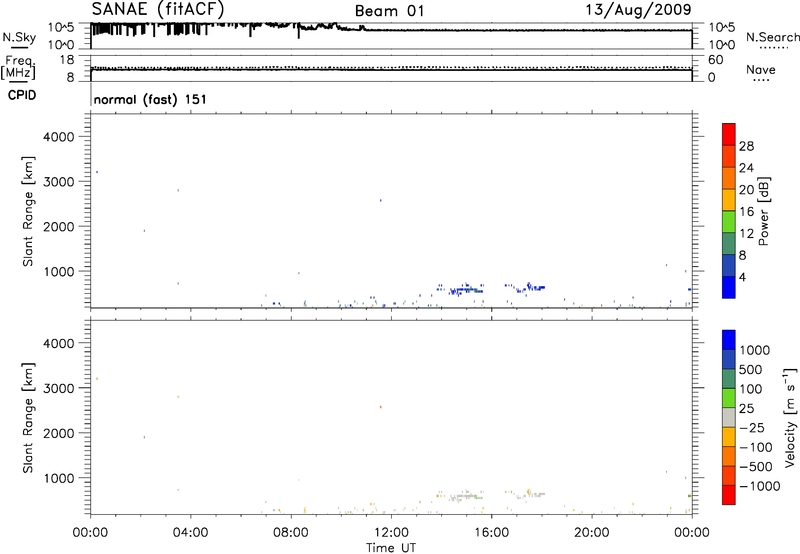
Task: Click the Slant Range label of power panel
Action: (28, 211)
